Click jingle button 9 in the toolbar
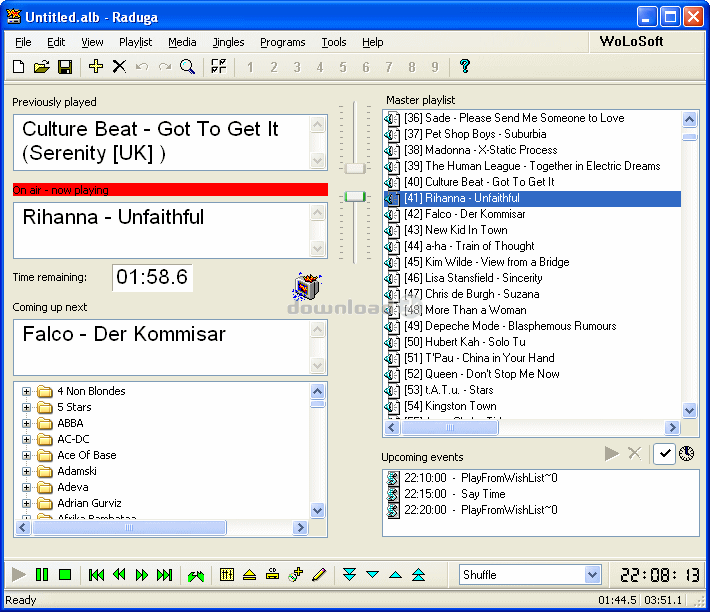 coord(435,67)
